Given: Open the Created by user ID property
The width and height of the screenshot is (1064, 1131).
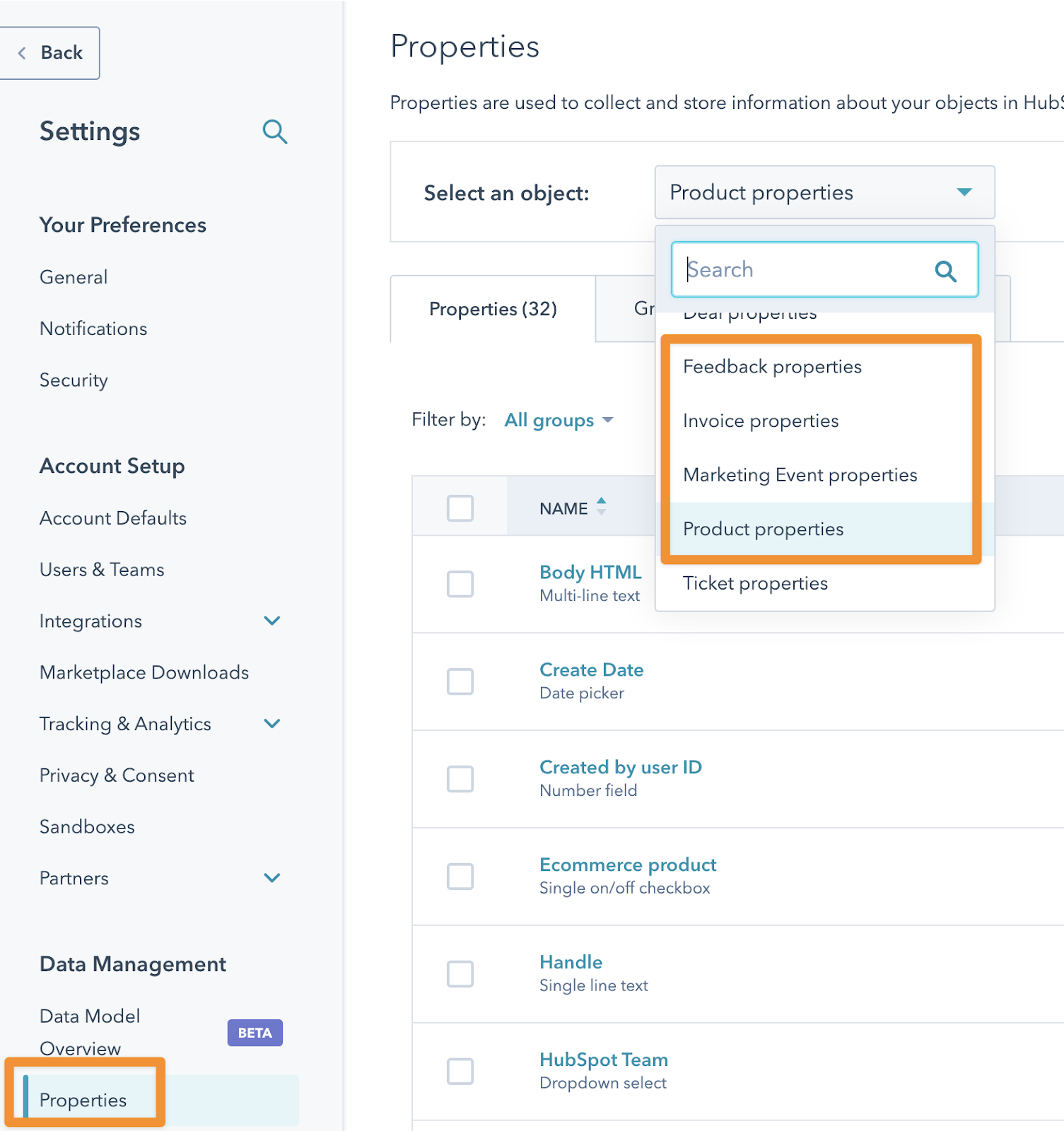Looking at the screenshot, I should click(x=620, y=768).
